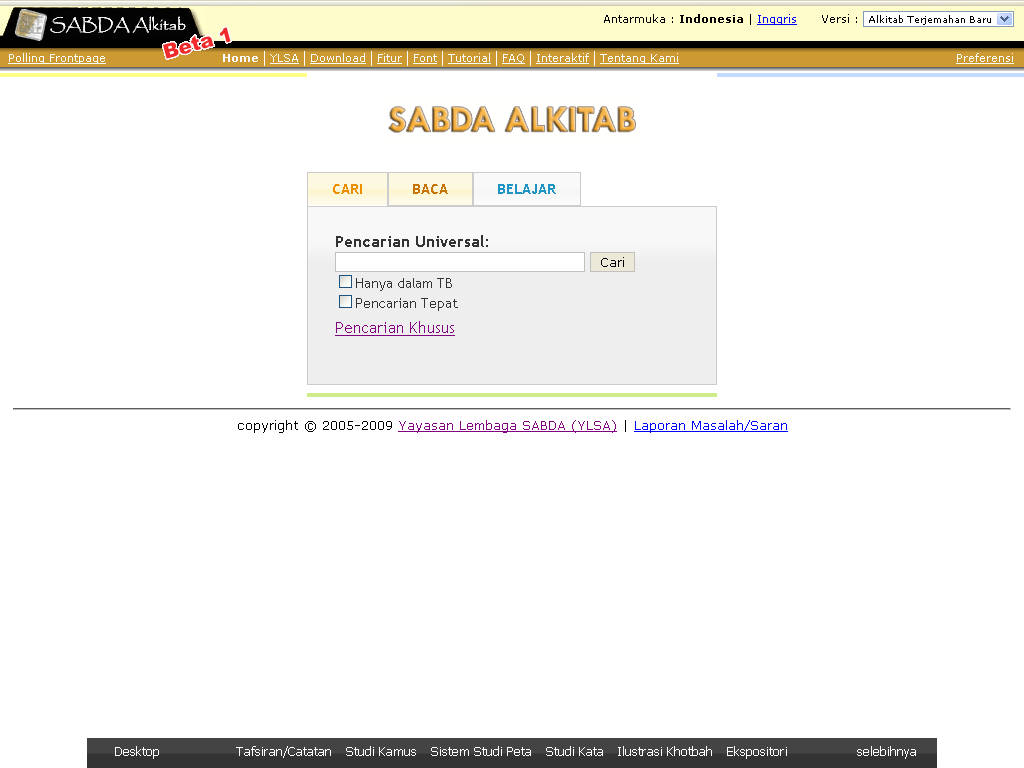Open the Tutorial page

point(469,58)
